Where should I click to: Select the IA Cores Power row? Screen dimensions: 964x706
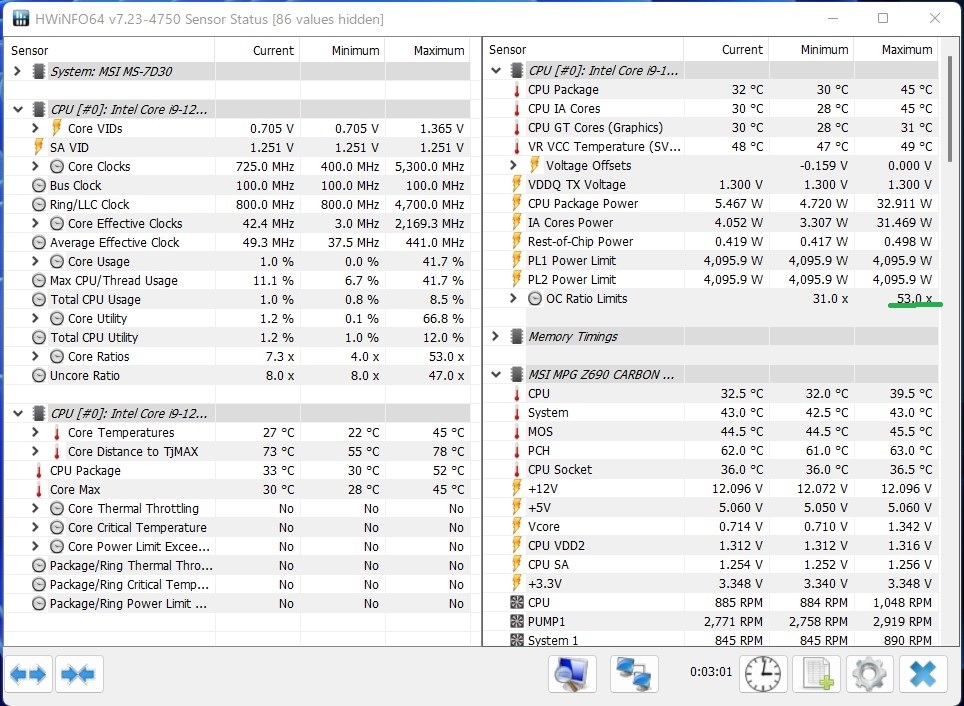click(711, 222)
